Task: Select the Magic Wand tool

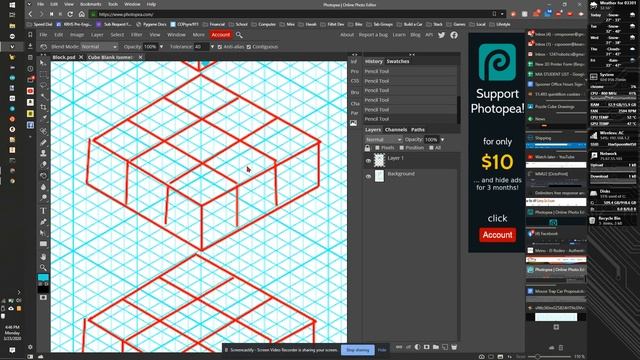Action: pos(43,97)
